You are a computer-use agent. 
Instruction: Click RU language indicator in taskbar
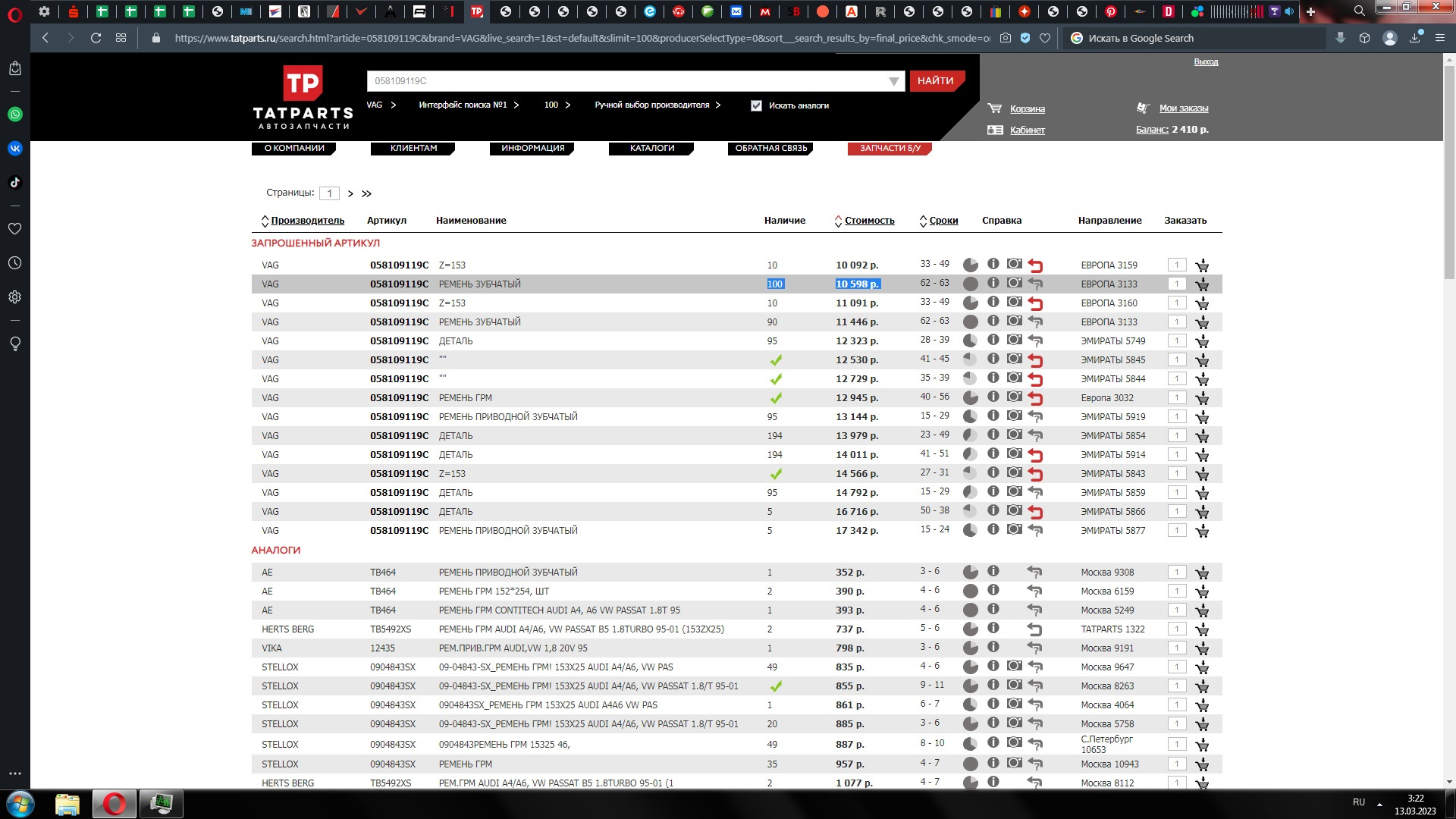click(x=1358, y=802)
